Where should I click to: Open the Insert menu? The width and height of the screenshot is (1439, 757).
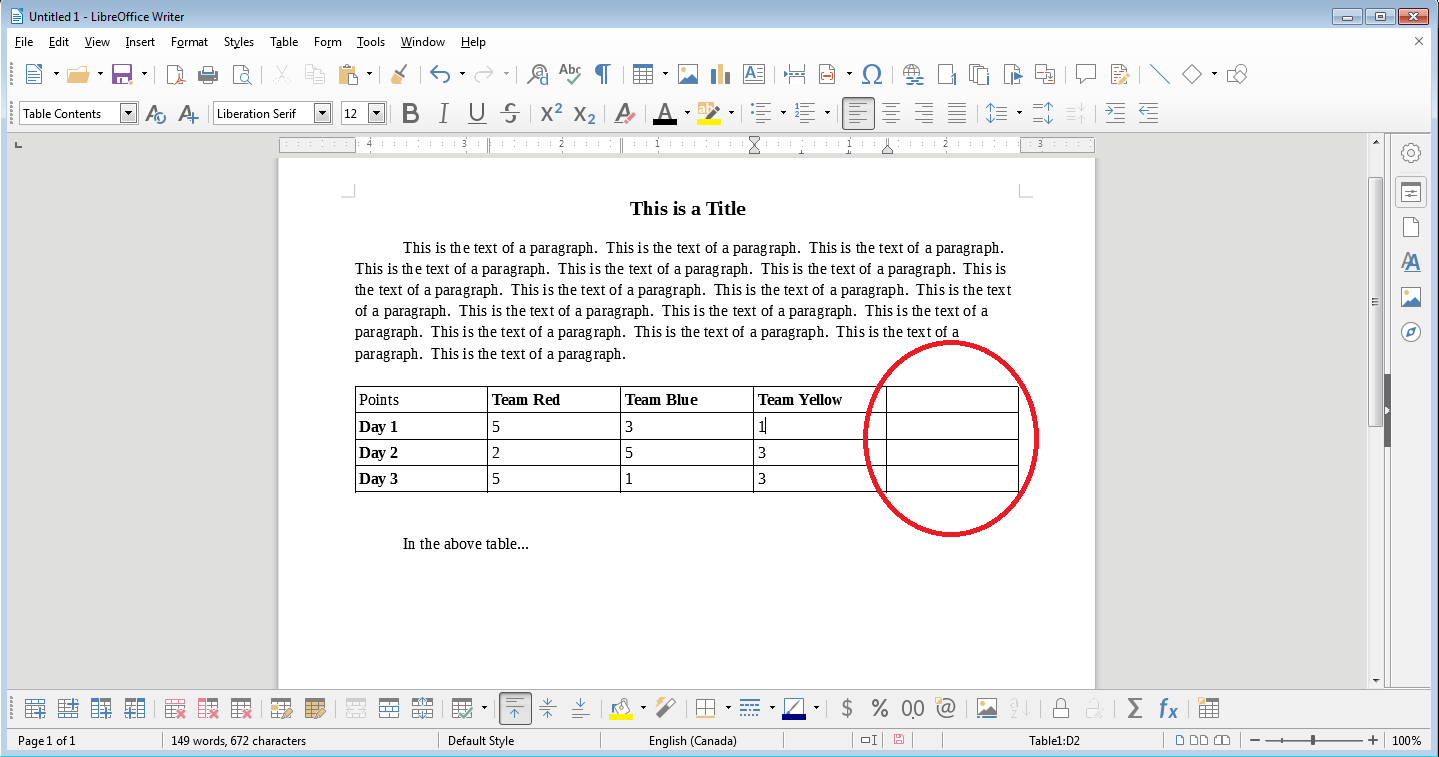pos(140,41)
